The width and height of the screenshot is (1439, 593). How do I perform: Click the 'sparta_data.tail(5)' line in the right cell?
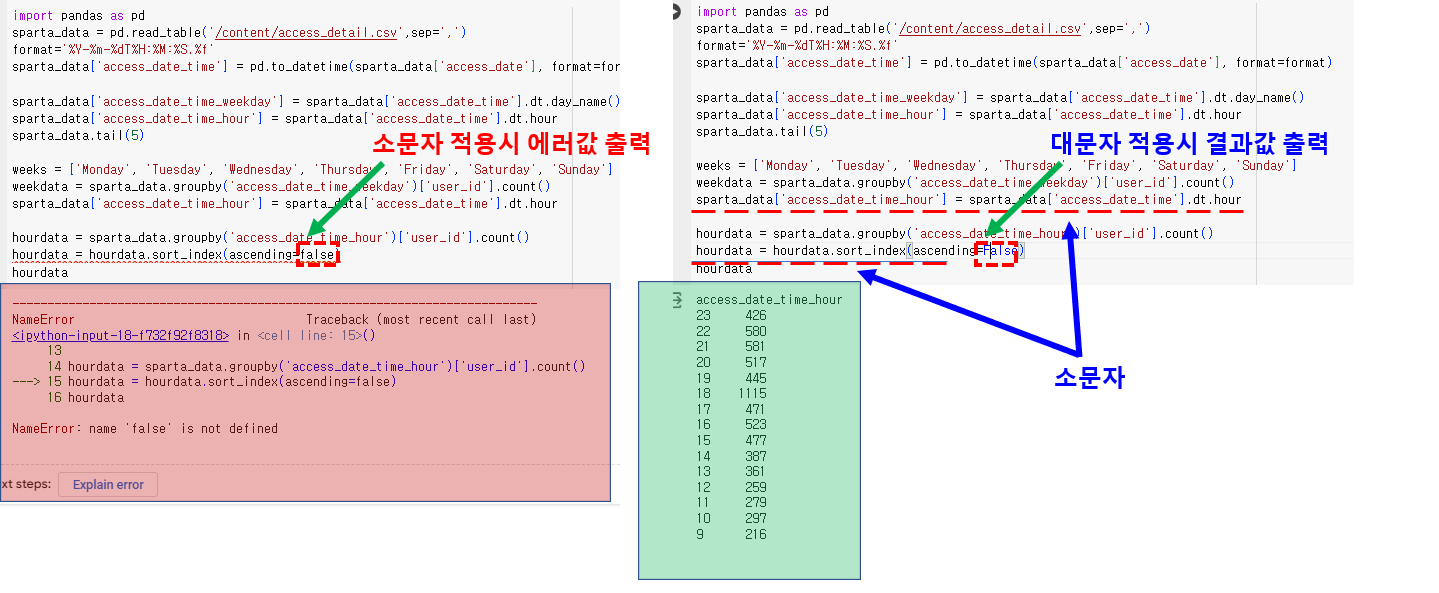pos(762,131)
